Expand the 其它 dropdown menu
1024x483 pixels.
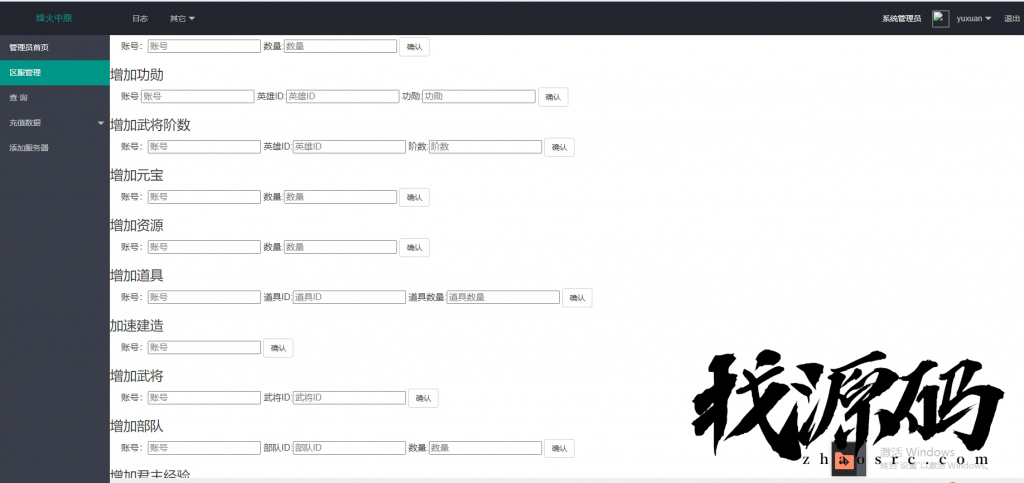click(182, 18)
